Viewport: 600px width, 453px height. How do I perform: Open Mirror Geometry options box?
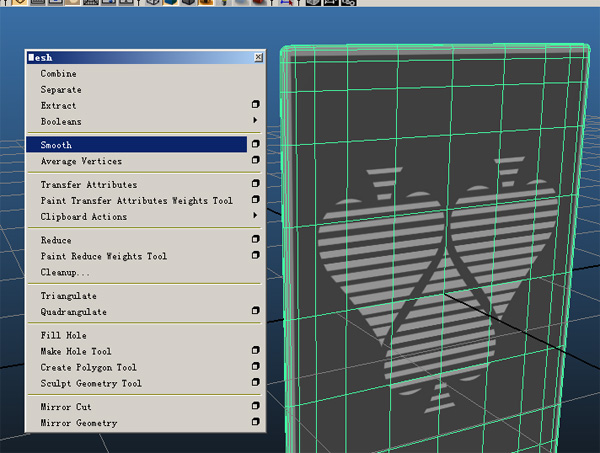256,423
